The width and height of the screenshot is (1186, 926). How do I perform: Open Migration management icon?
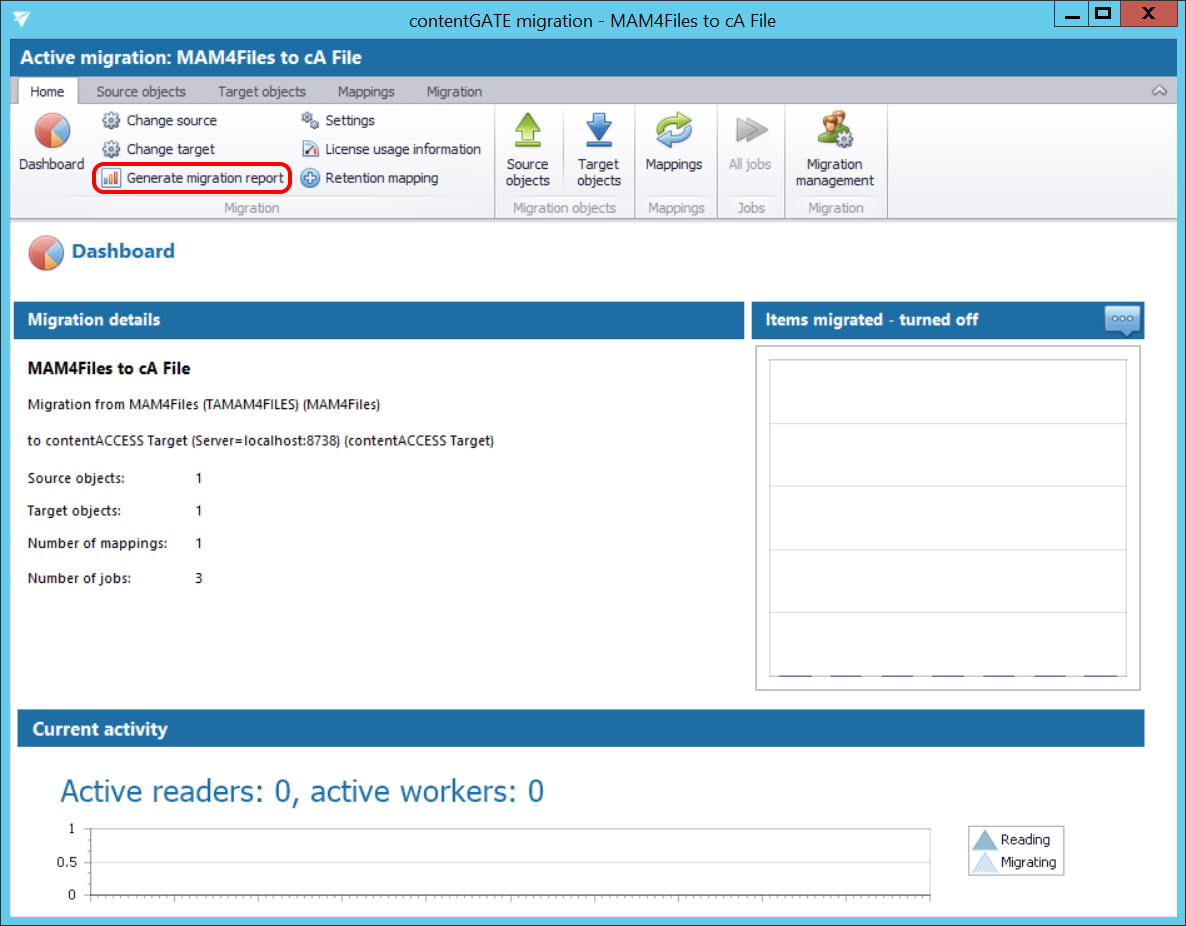[834, 132]
